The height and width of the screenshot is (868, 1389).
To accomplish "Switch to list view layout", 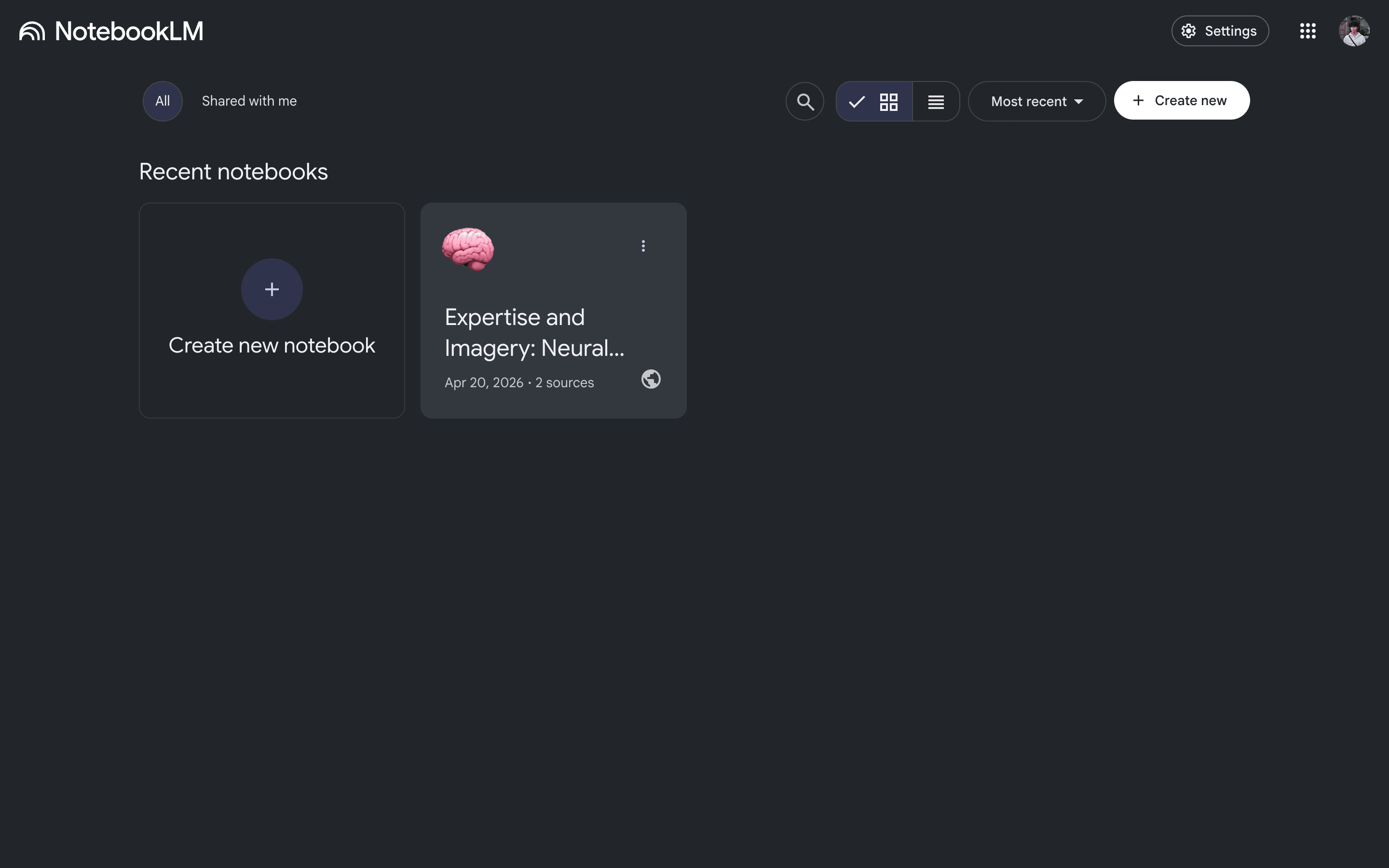I will tap(936, 102).
